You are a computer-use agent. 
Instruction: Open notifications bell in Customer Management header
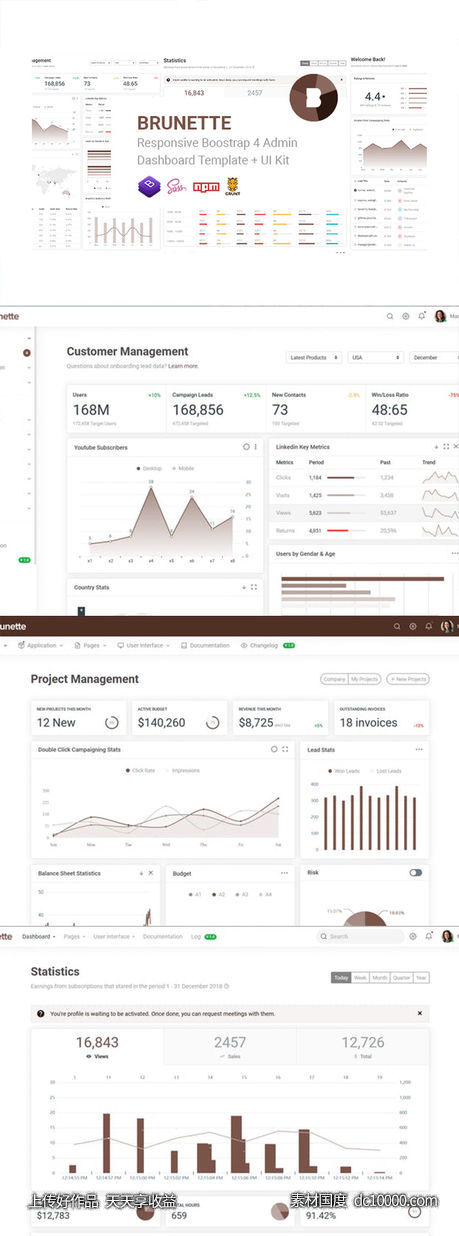pyautogui.click(x=422, y=316)
